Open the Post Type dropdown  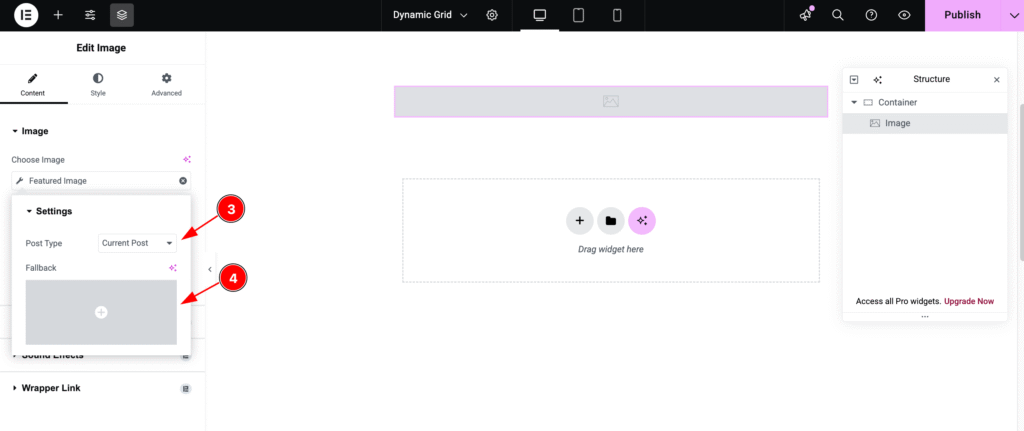coord(138,243)
